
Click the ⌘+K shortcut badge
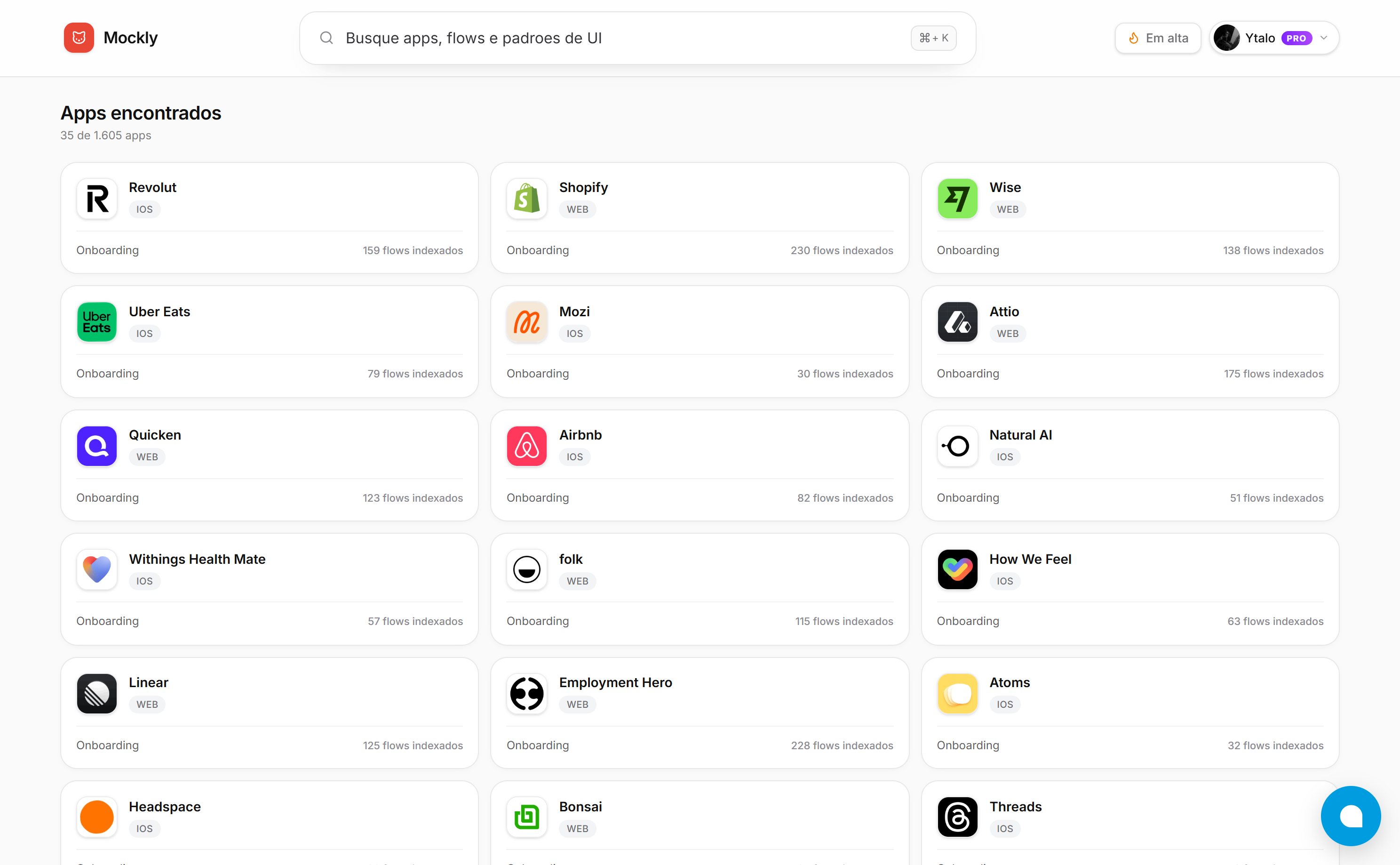(x=933, y=38)
